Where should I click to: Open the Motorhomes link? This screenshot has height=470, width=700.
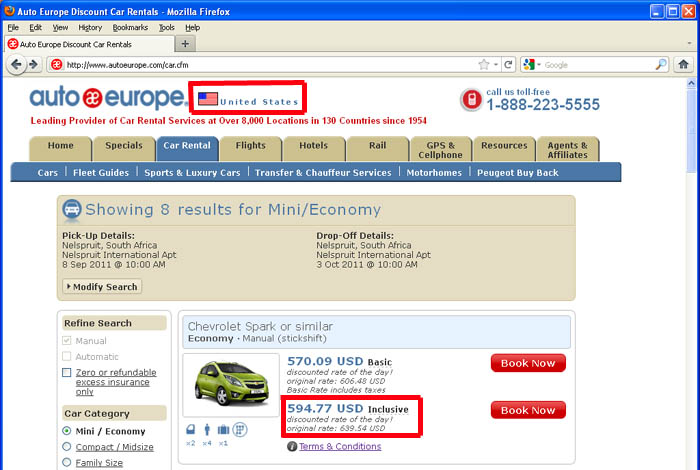pyautogui.click(x=434, y=173)
